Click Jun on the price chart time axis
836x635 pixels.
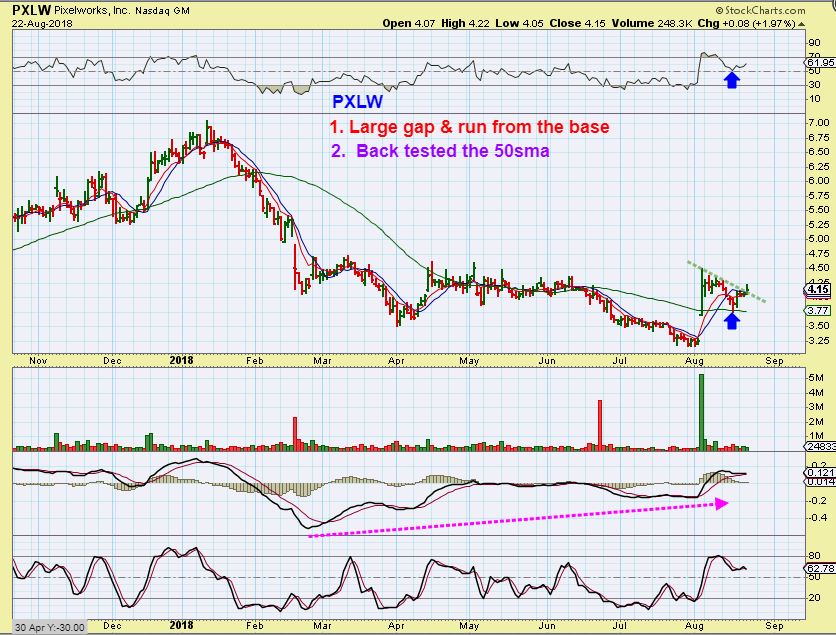point(547,360)
